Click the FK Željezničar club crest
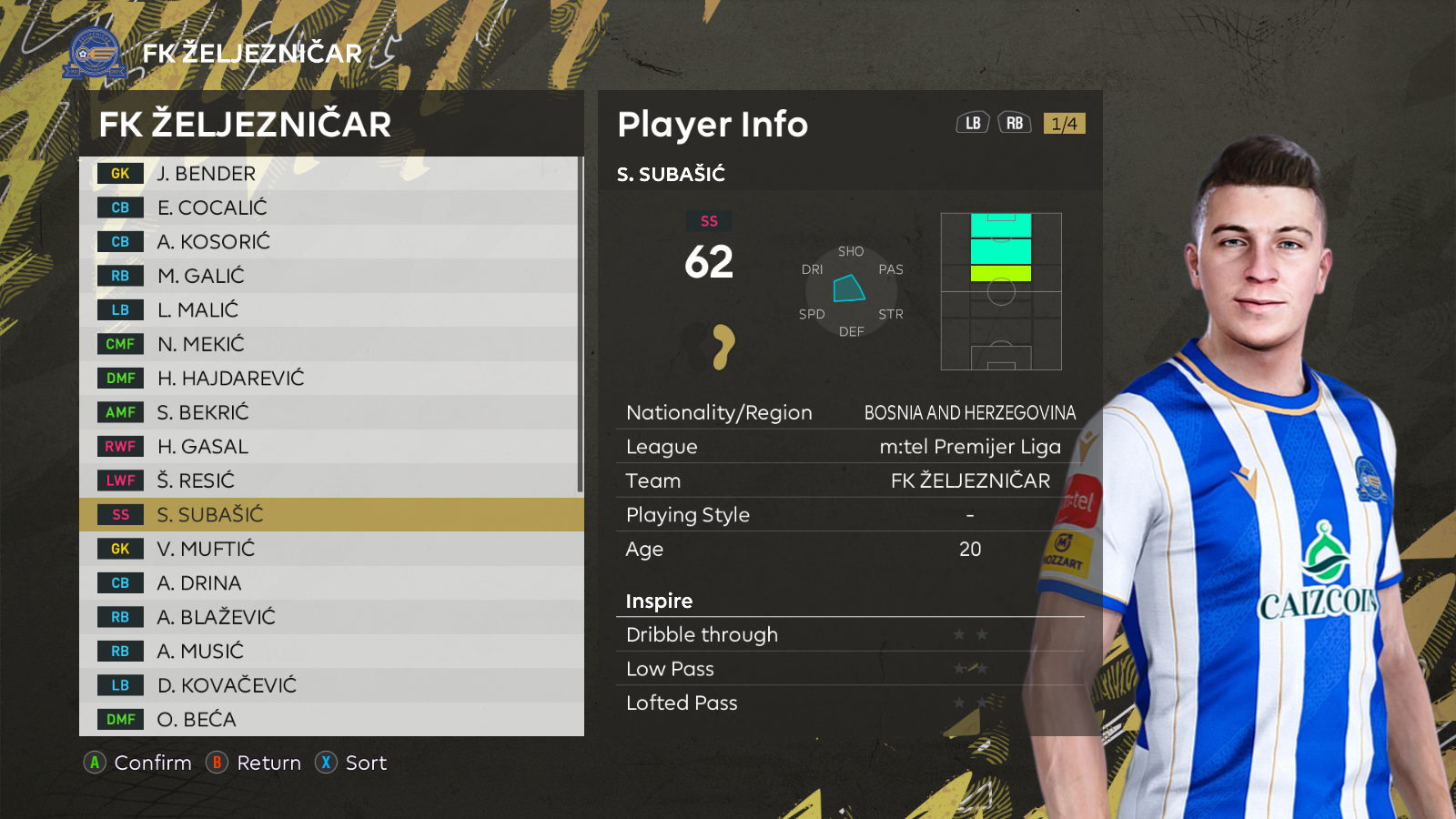This screenshot has width=1456, height=819. [x=95, y=54]
